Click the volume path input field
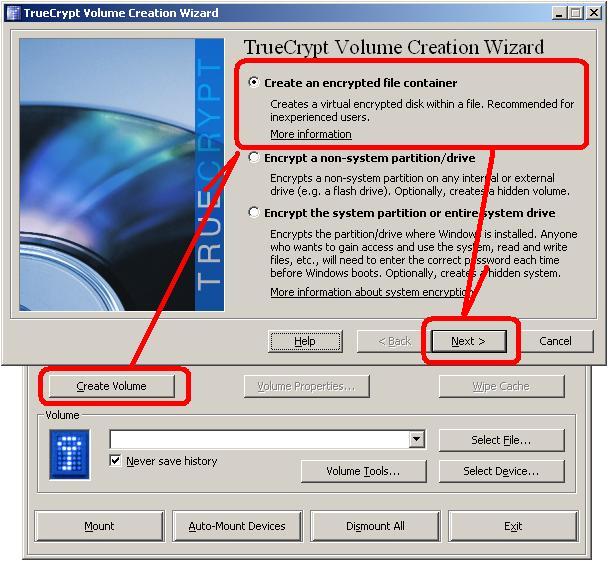The image size is (615, 567). 259,440
